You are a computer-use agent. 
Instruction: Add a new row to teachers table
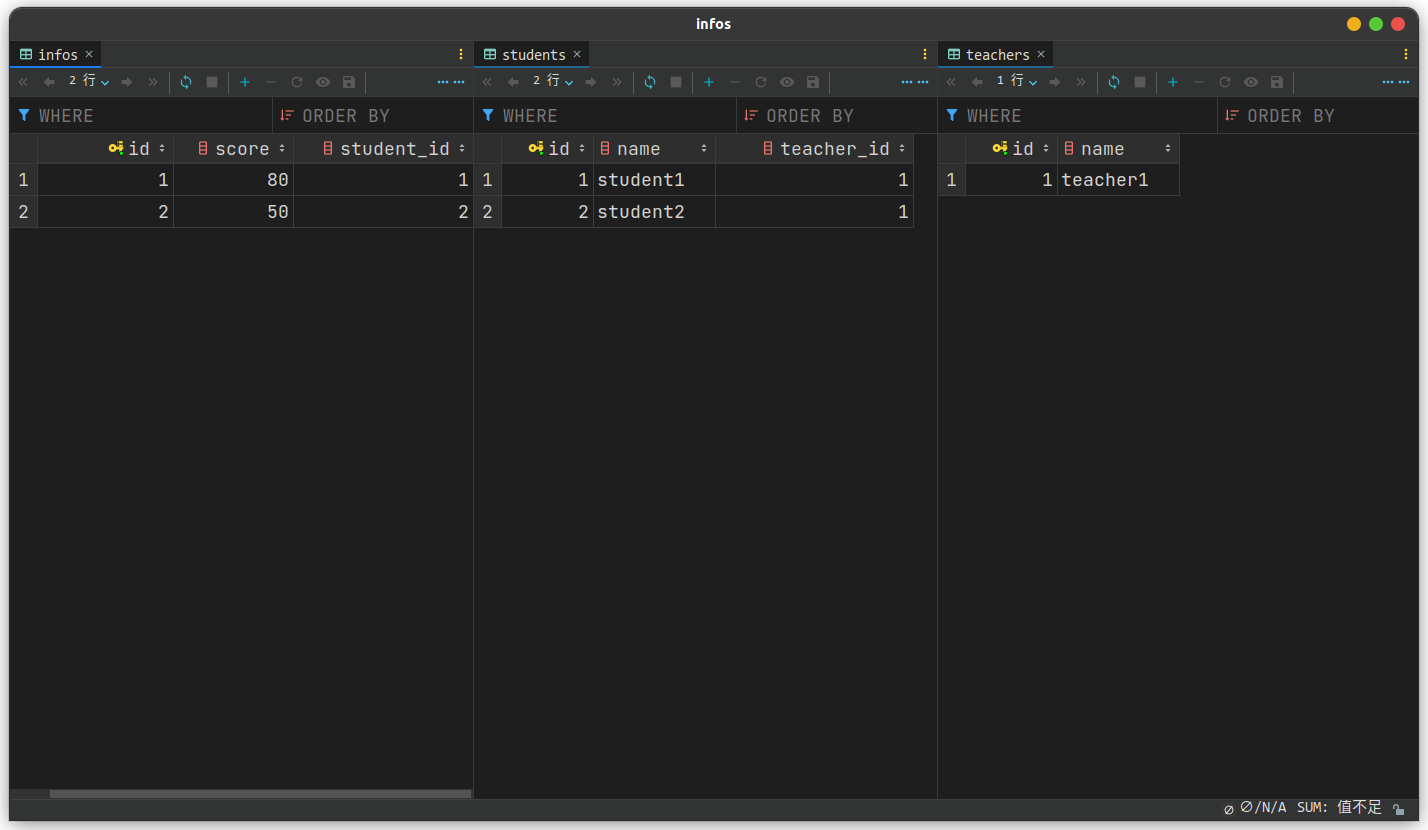click(x=1173, y=82)
